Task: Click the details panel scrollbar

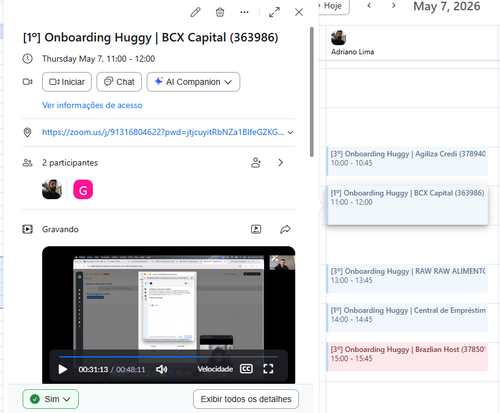Action: click(x=312, y=92)
